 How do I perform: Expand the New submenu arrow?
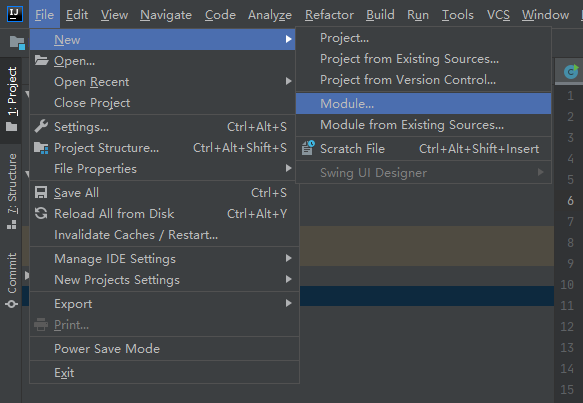tap(288, 39)
